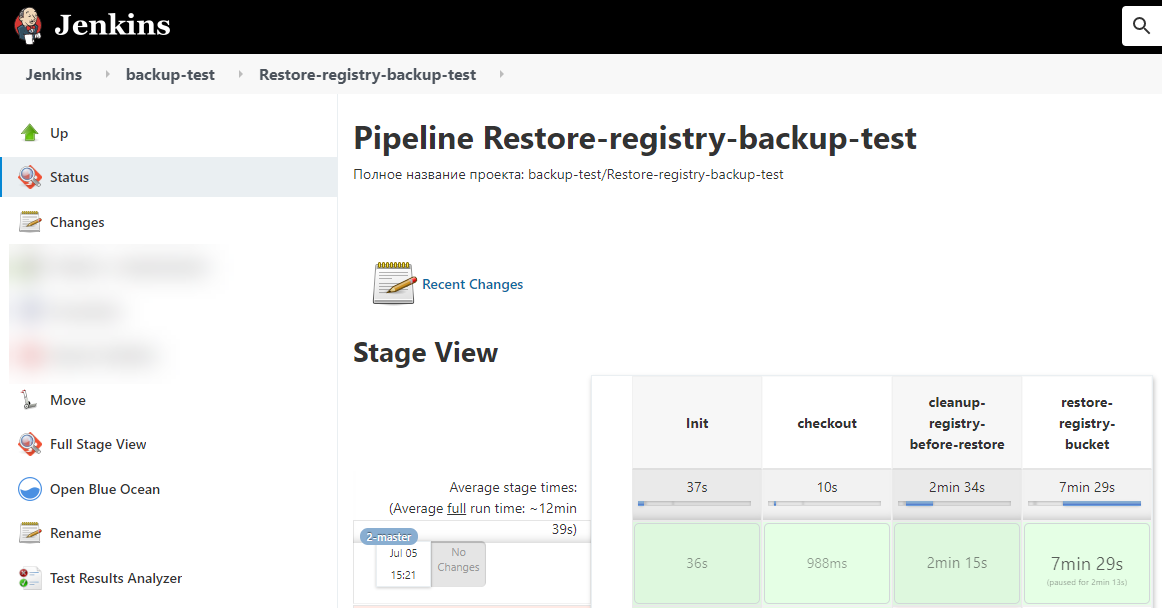
Task: Open the Recent Changes link
Action: pyautogui.click(x=472, y=284)
